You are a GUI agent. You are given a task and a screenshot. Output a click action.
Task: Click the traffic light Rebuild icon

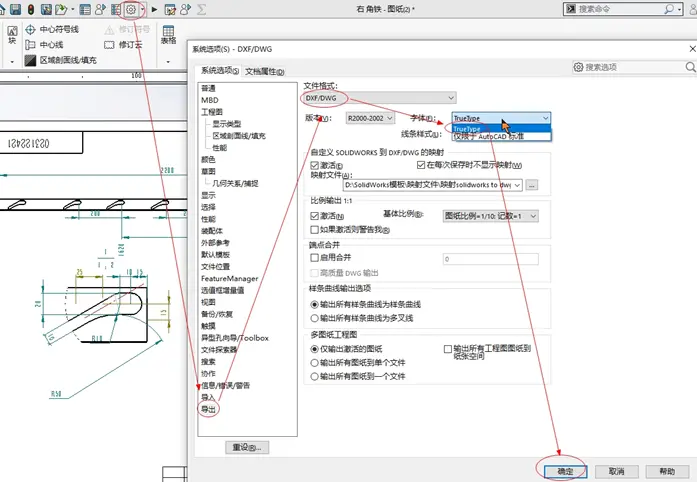[31, 9]
